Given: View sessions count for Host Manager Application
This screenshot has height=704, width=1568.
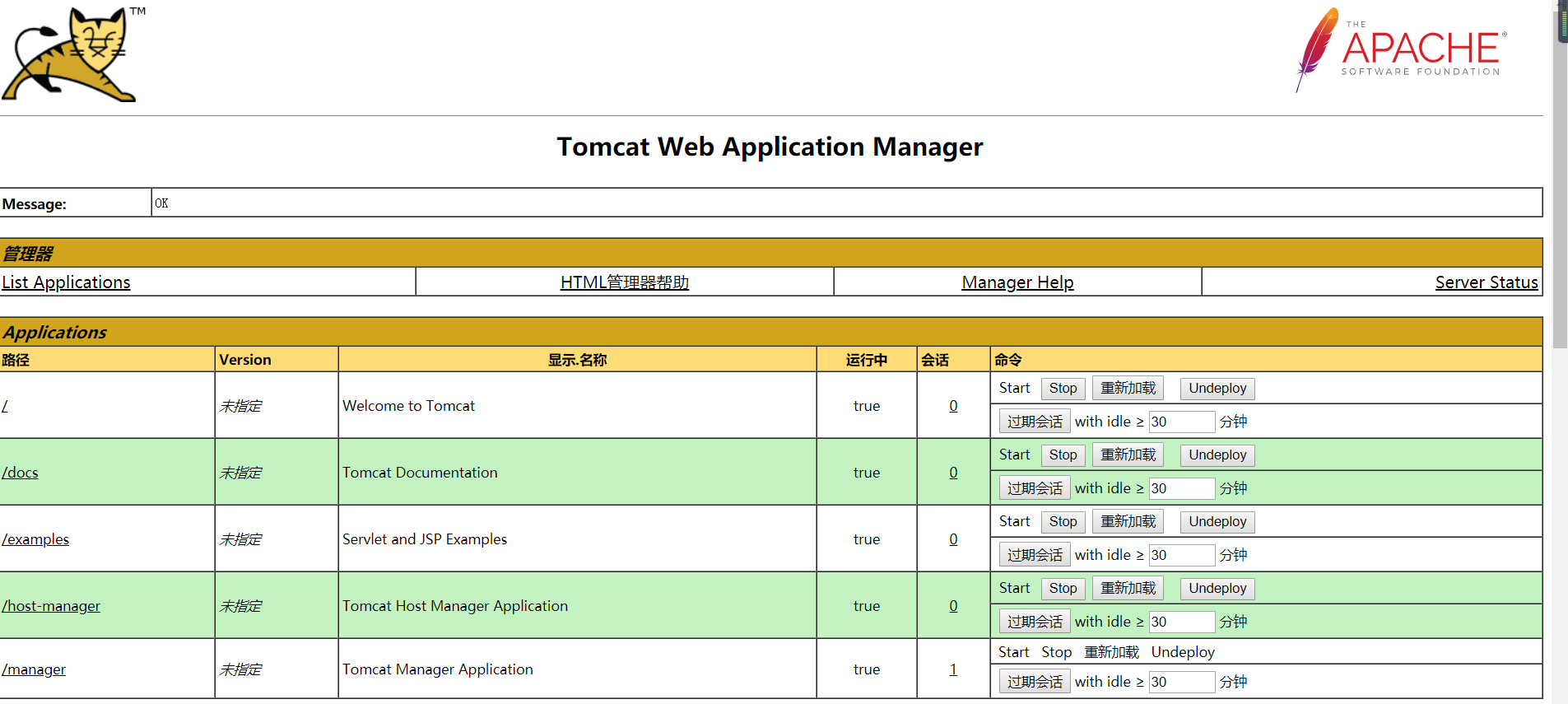Looking at the screenshot, I should [x=953, y=606].
